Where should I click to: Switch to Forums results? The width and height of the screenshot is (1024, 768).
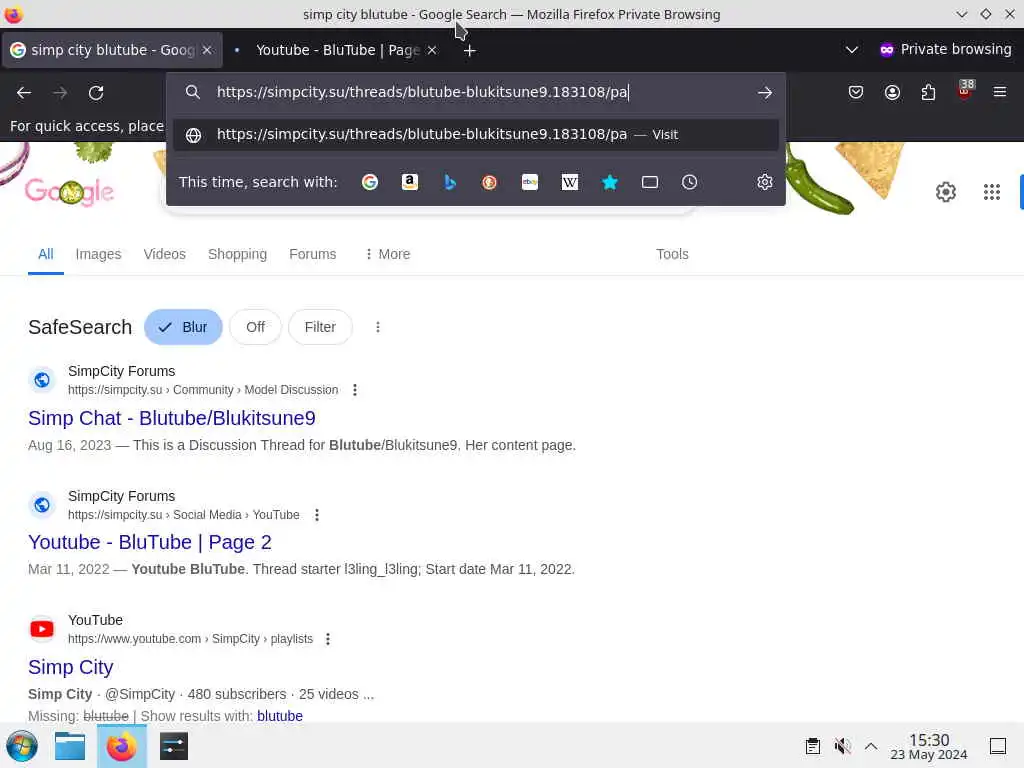pos(313,254)
